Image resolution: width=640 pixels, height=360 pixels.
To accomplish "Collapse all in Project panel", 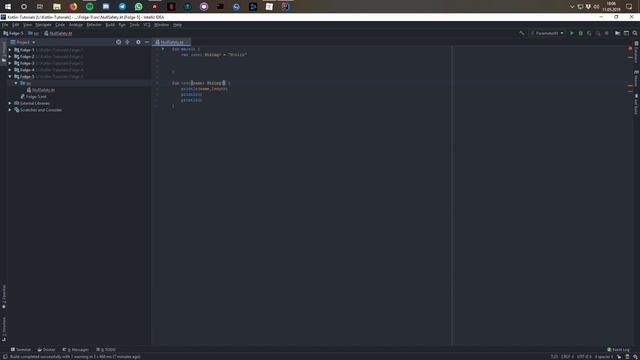I will [127, 42].
